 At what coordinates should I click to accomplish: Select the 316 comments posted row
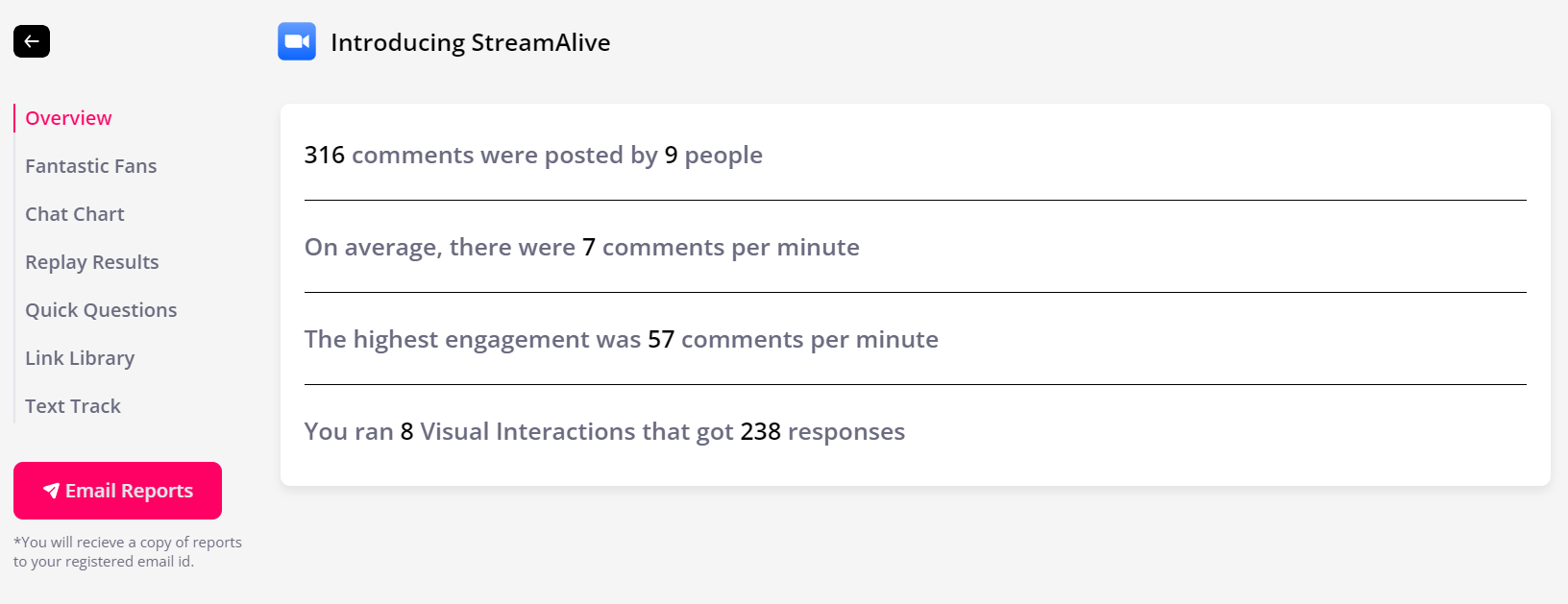click(915, 155)
